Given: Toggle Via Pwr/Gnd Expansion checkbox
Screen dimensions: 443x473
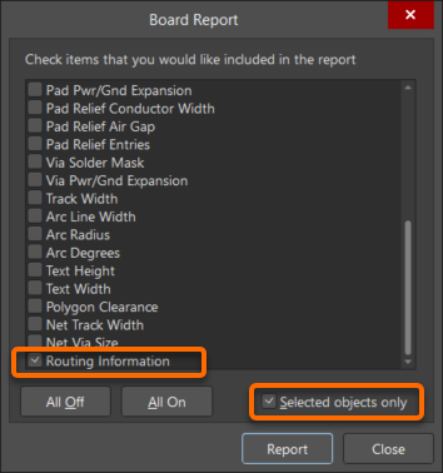Looking at the screenshot, I should (35, 180).
